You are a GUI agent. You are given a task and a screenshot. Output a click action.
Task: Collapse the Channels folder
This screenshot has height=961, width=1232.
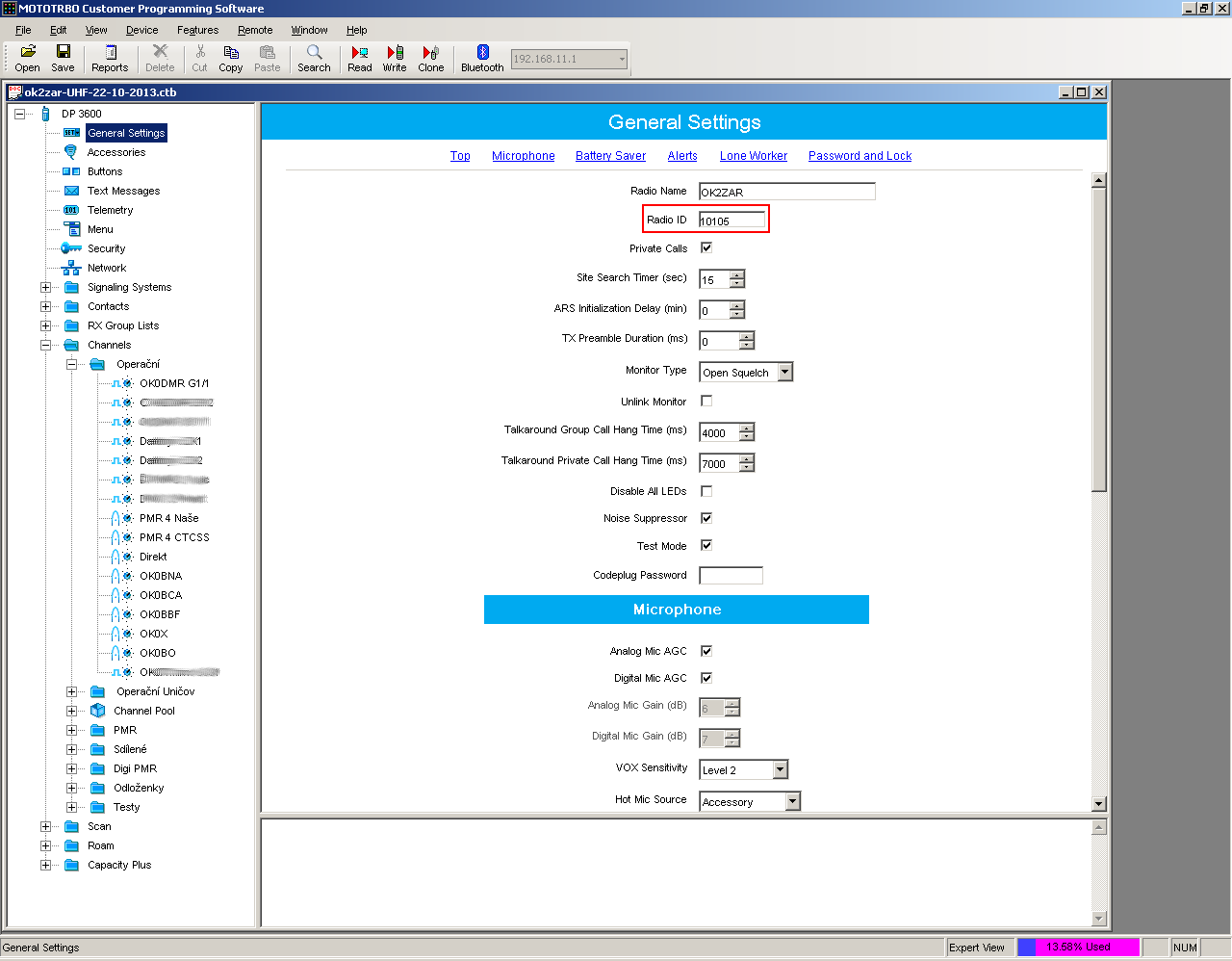[45, 345]
